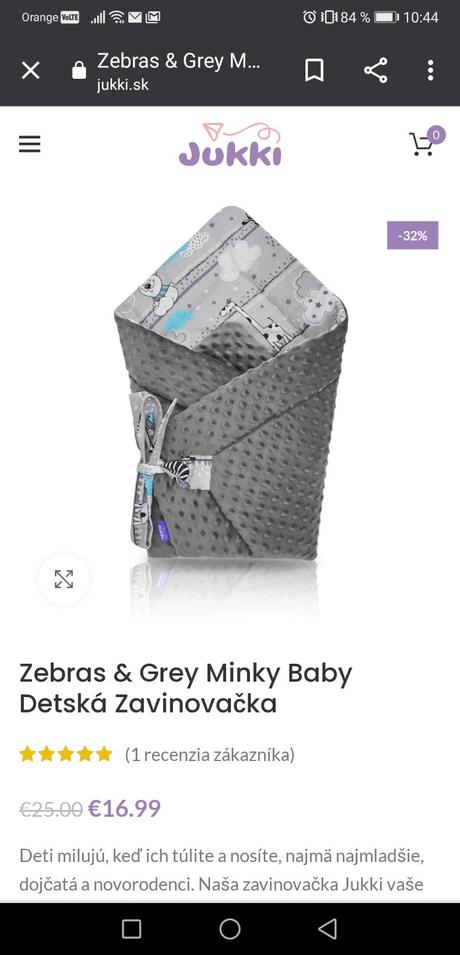Open the three-dot browser menu
460x955 pixels.
[x=430, y=71]
